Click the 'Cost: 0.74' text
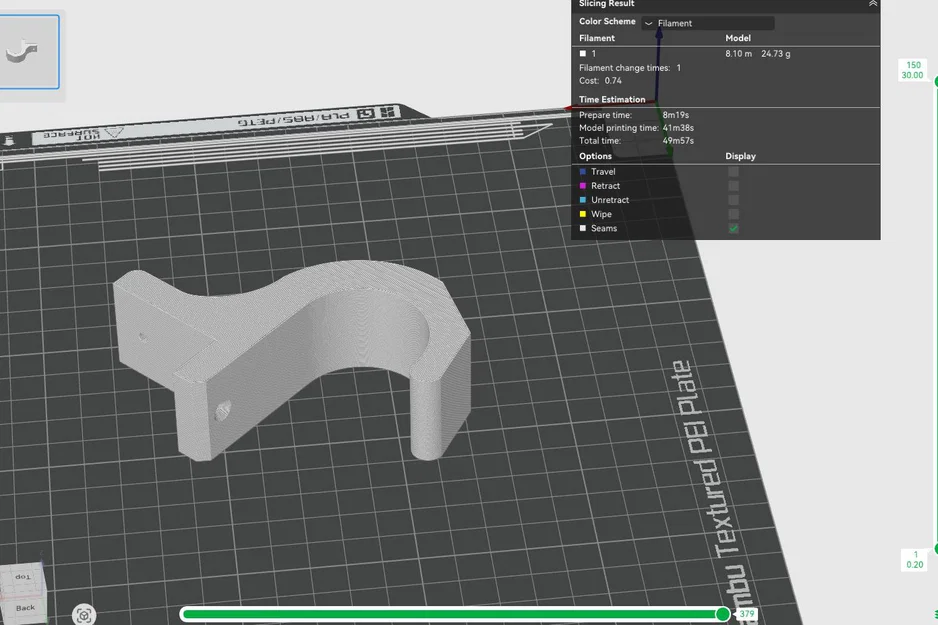 600,81
